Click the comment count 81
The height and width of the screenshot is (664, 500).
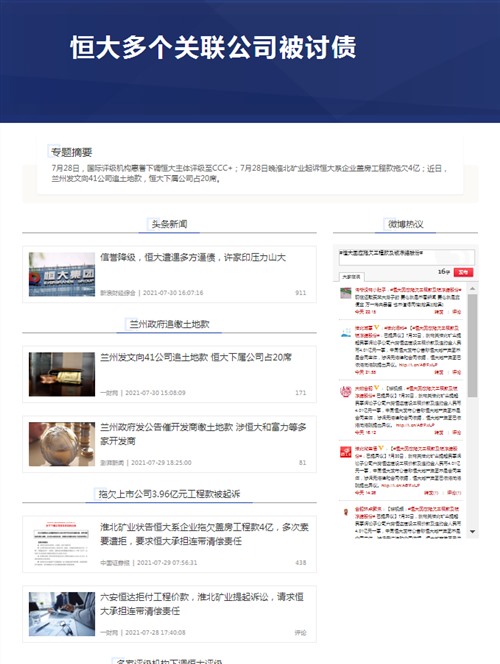(302, 462)
